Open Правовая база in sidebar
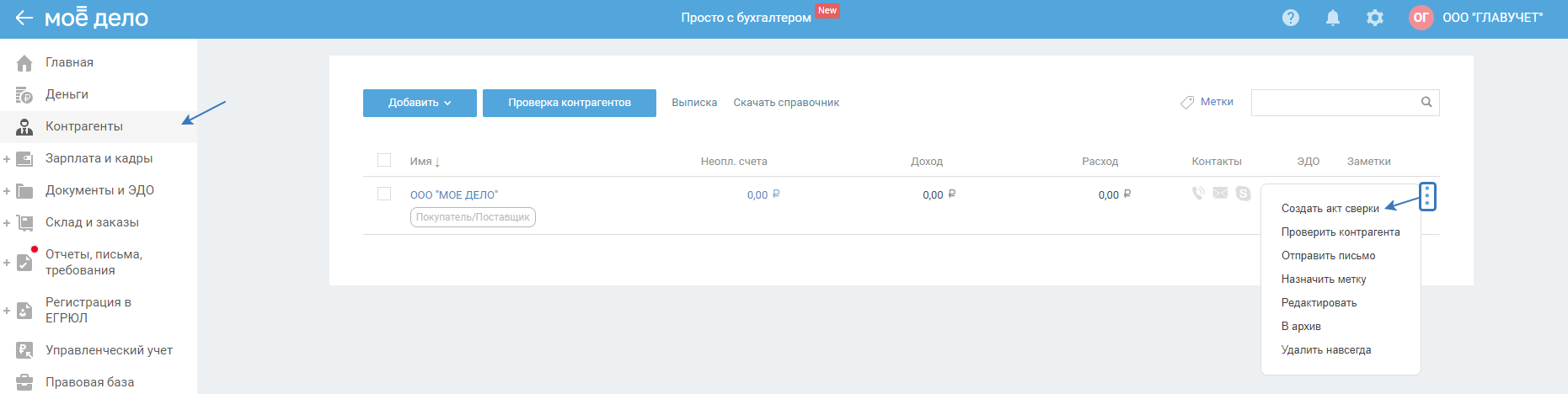Image resolution: width=1568 pixels, height=394 pixels. click(89, 382)
